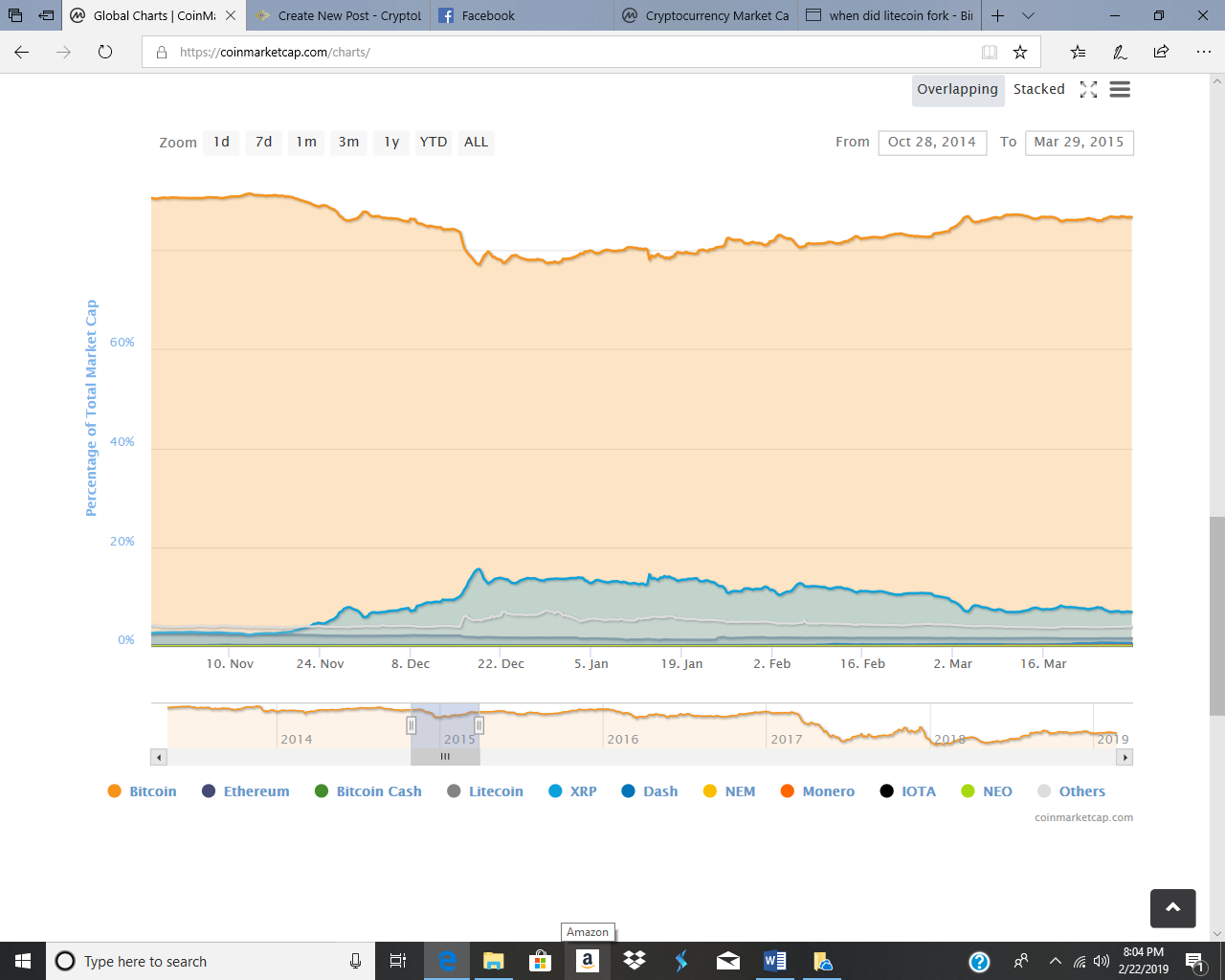The height and width of the screenshot is (980, 1225).
Task: Show tab previews chevron
Action: point(1028,15)
